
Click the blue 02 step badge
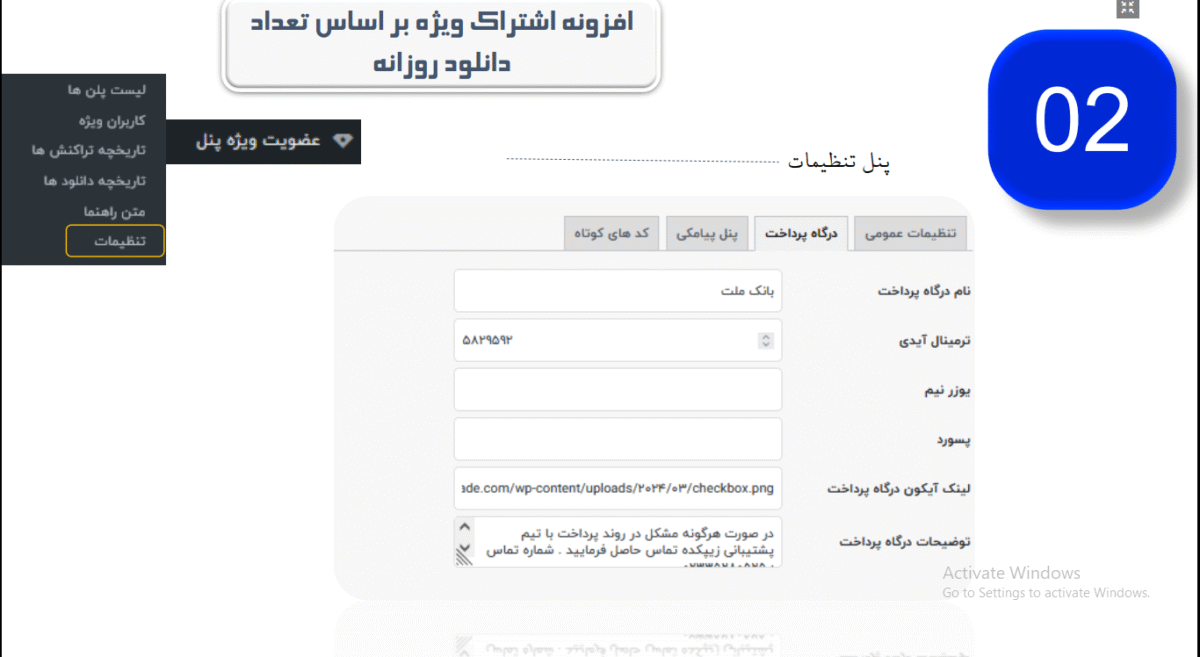coord(1081,119)
